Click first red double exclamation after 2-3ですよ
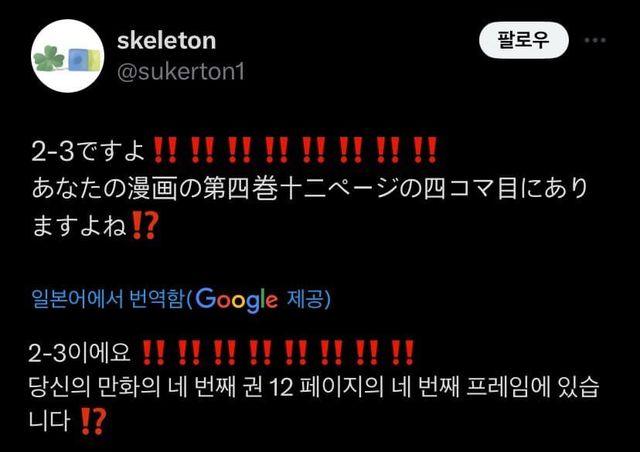640x452 pixels. [x=165, y=150]
